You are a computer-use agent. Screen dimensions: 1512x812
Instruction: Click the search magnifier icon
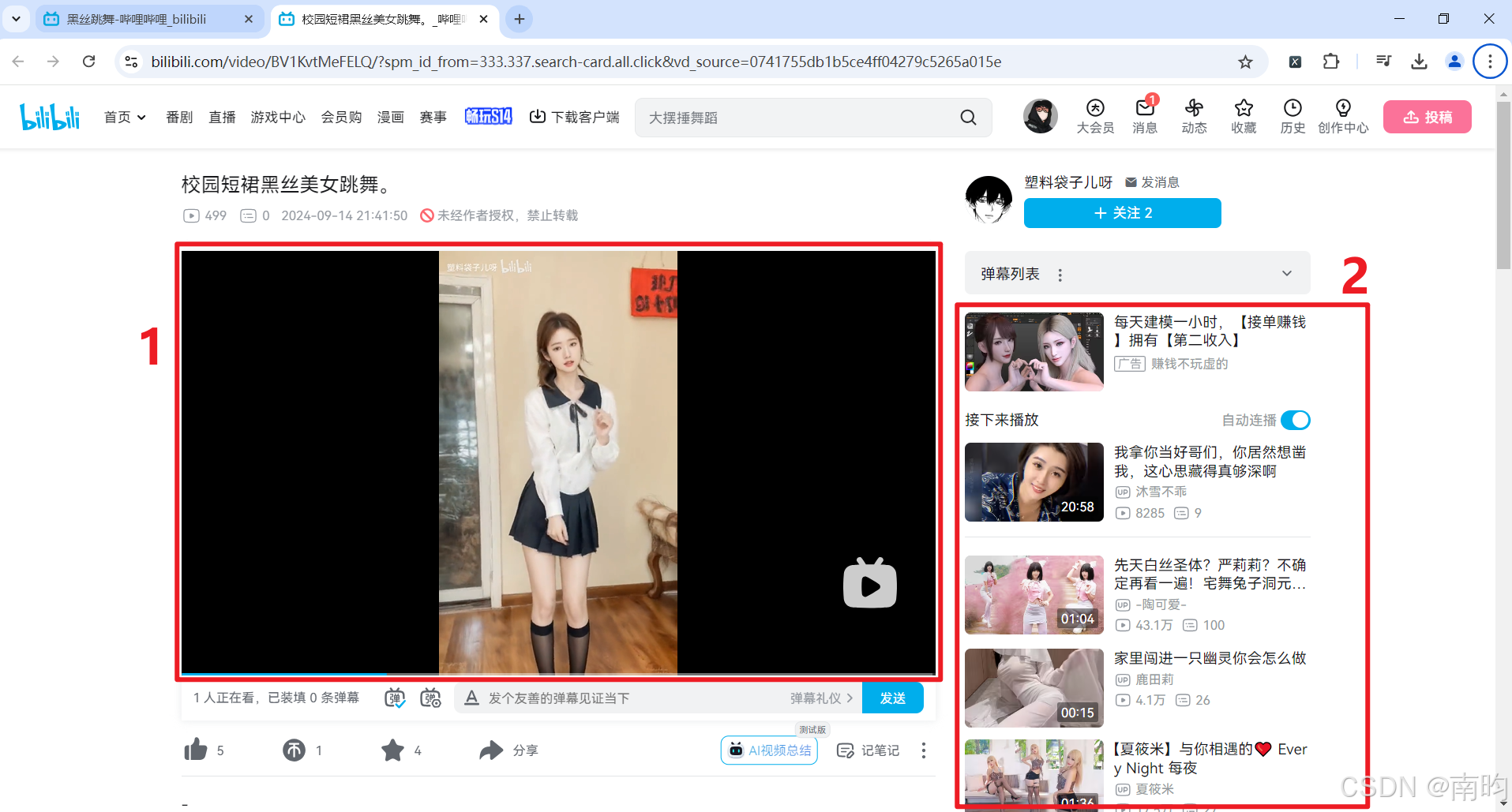(x=968, y=118)
